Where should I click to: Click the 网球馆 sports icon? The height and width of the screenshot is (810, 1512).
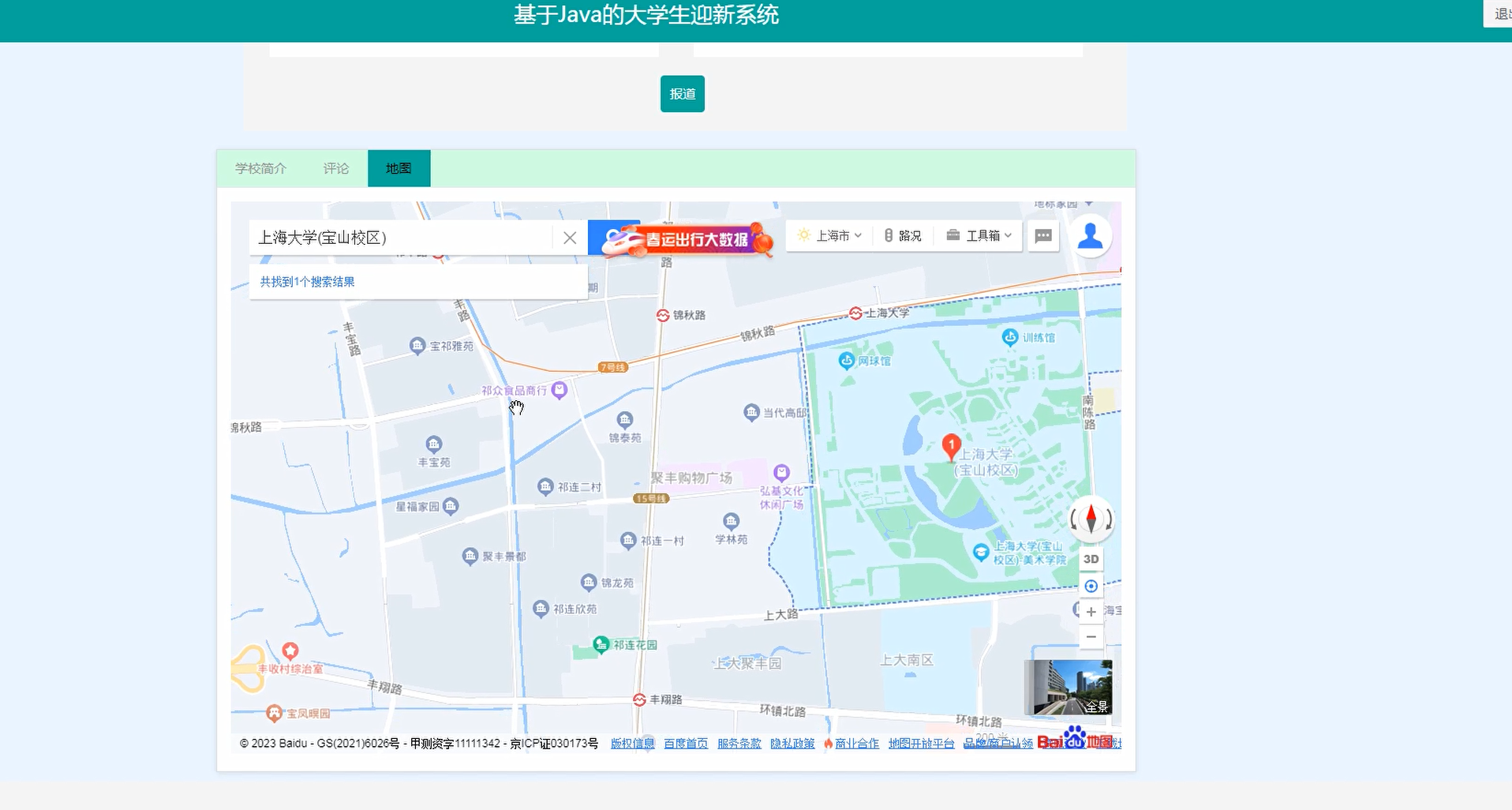coord(847,361)
